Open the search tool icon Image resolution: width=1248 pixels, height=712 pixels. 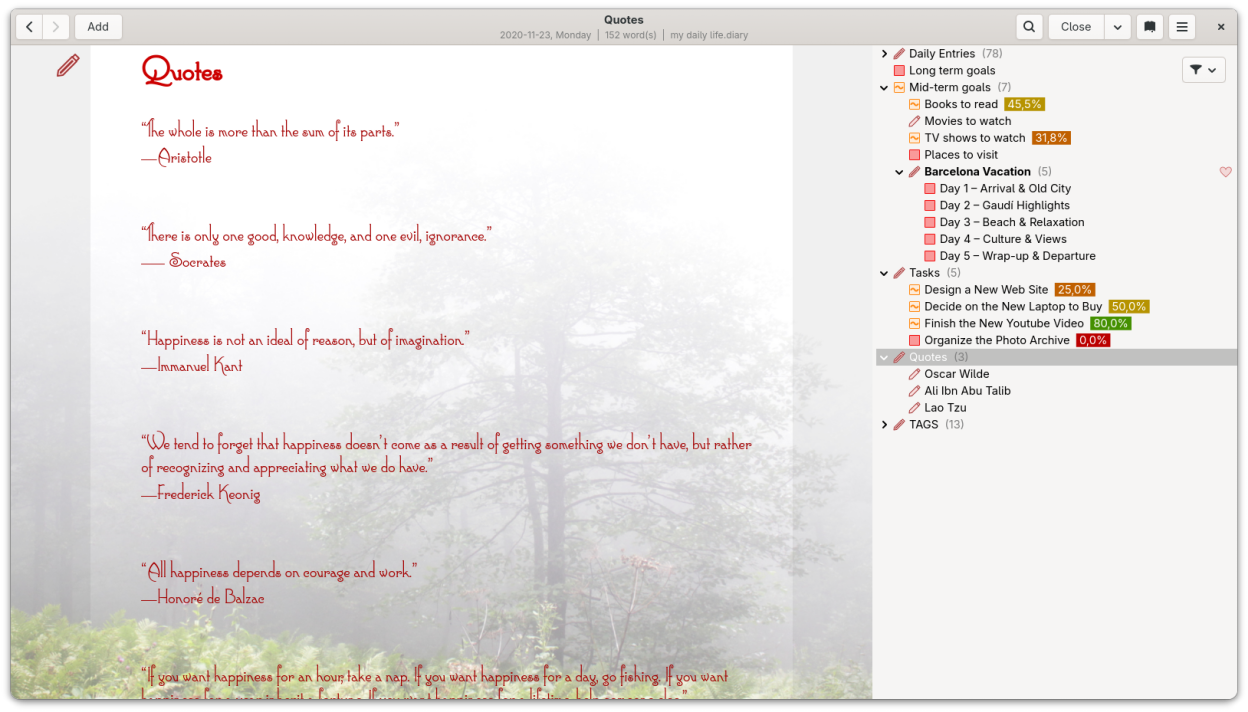pyautogui.click(x=1029, y=27)
